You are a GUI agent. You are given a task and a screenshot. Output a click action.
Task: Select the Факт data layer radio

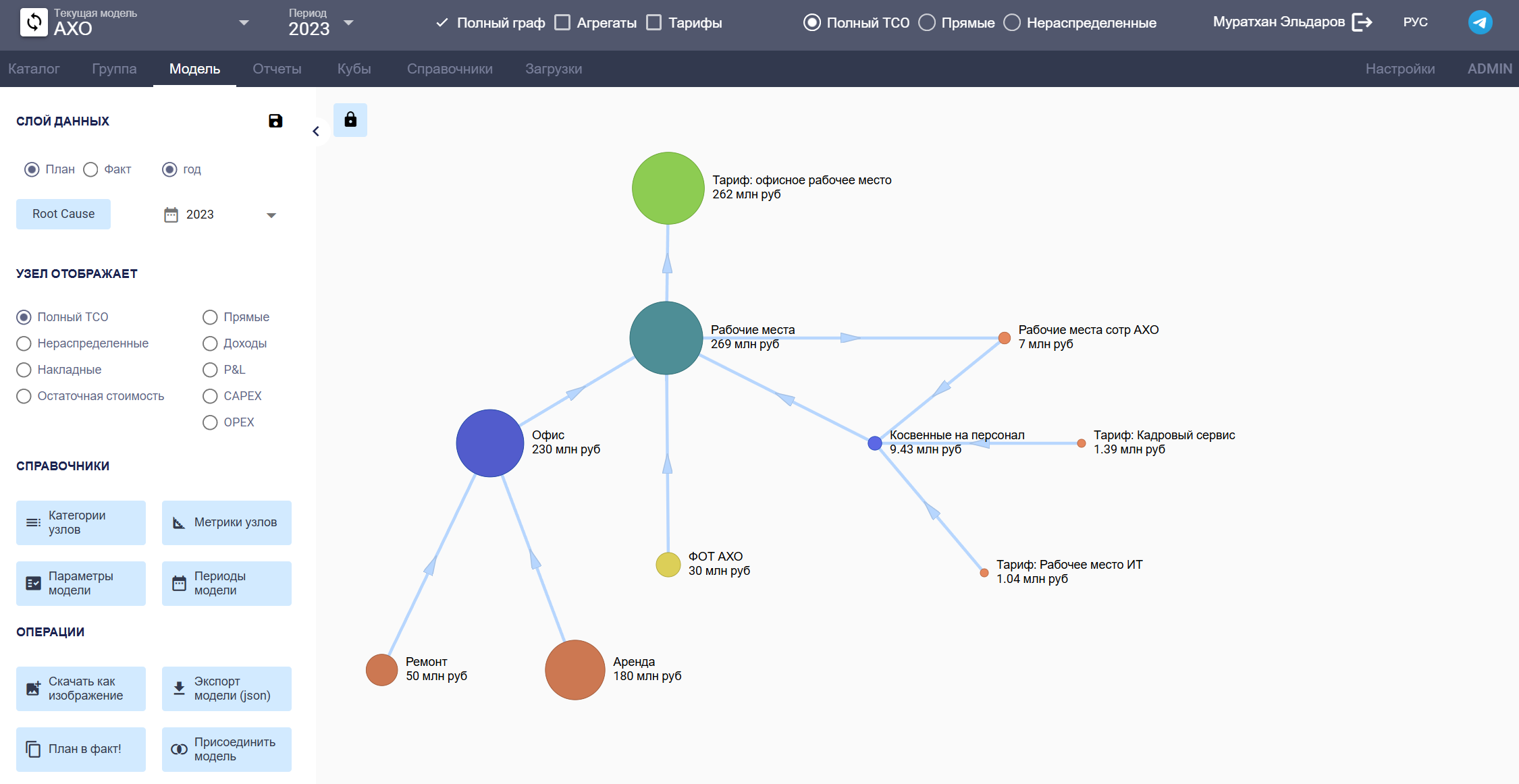pos(90,169)
